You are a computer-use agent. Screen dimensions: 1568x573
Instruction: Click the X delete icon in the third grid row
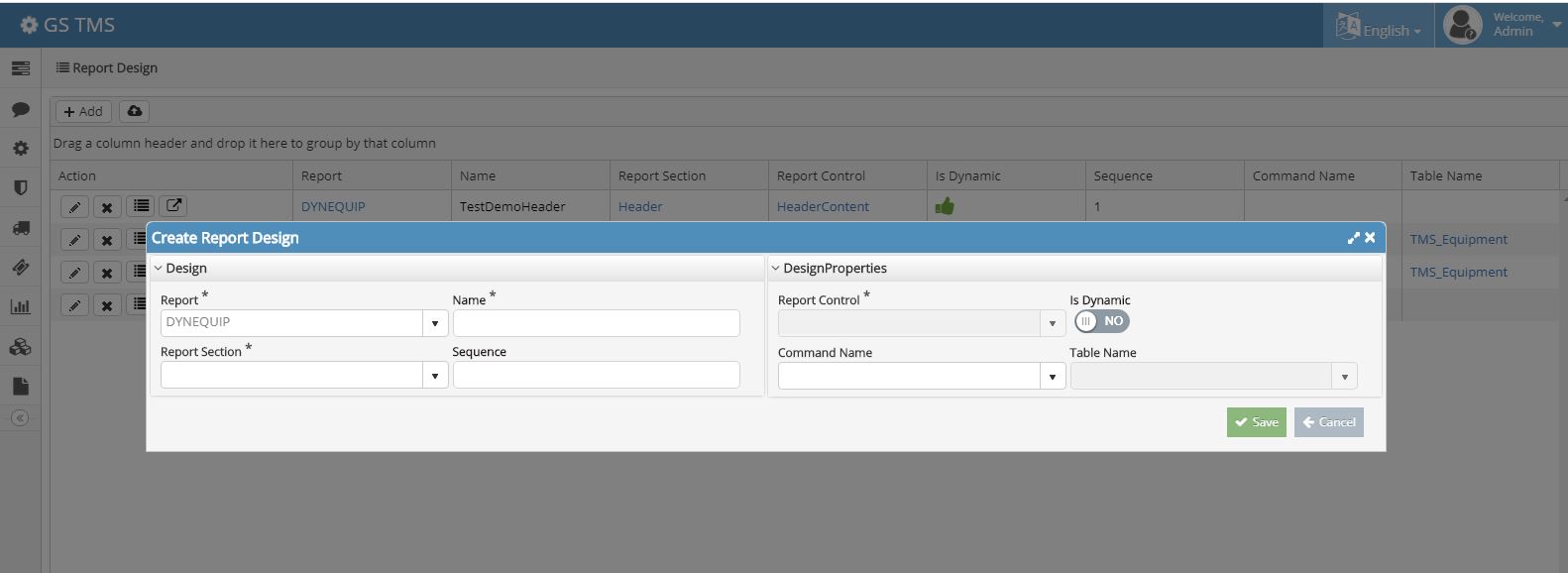(x=107, y=273)
